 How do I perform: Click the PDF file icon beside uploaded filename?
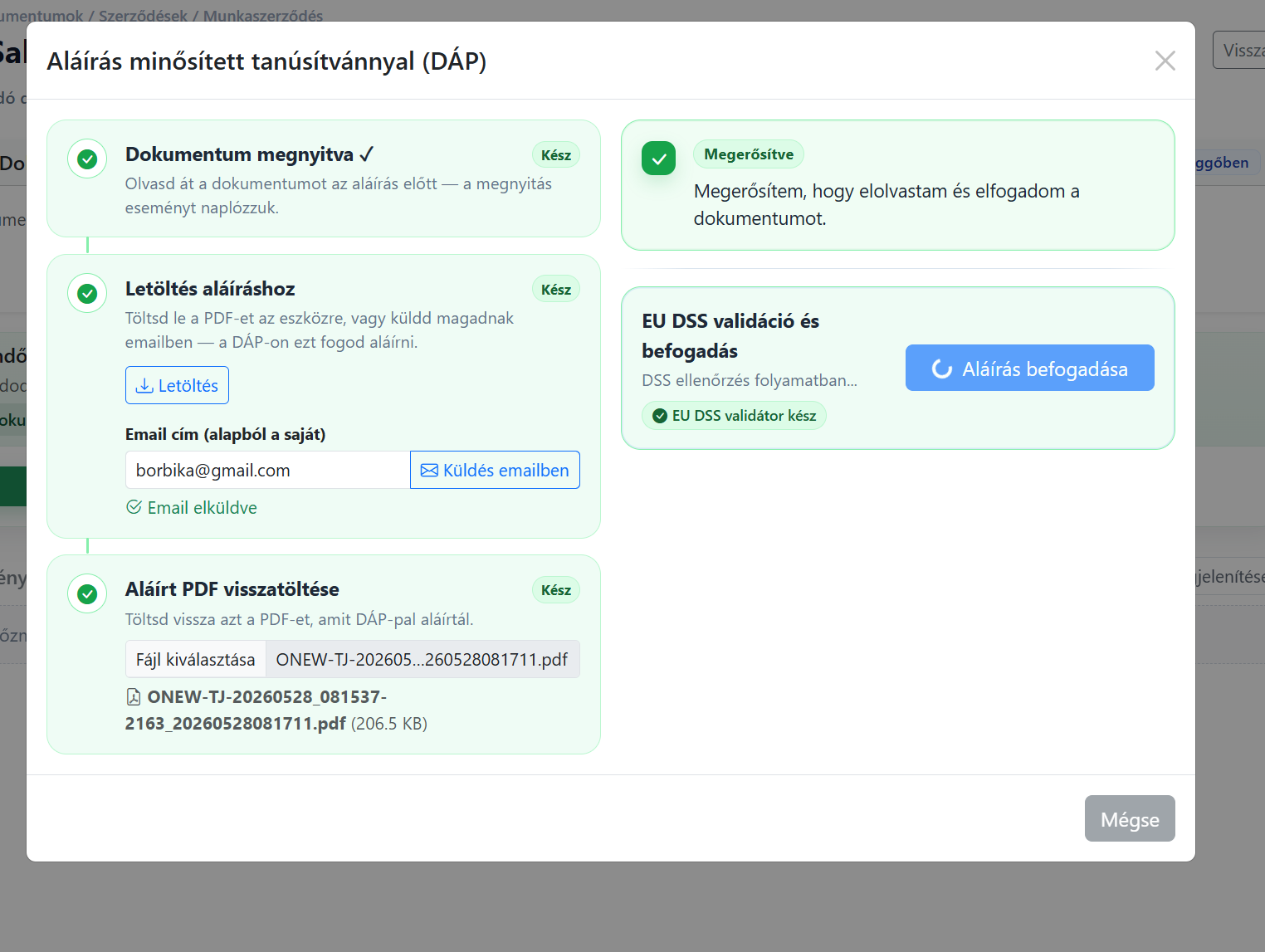(133, 696)
